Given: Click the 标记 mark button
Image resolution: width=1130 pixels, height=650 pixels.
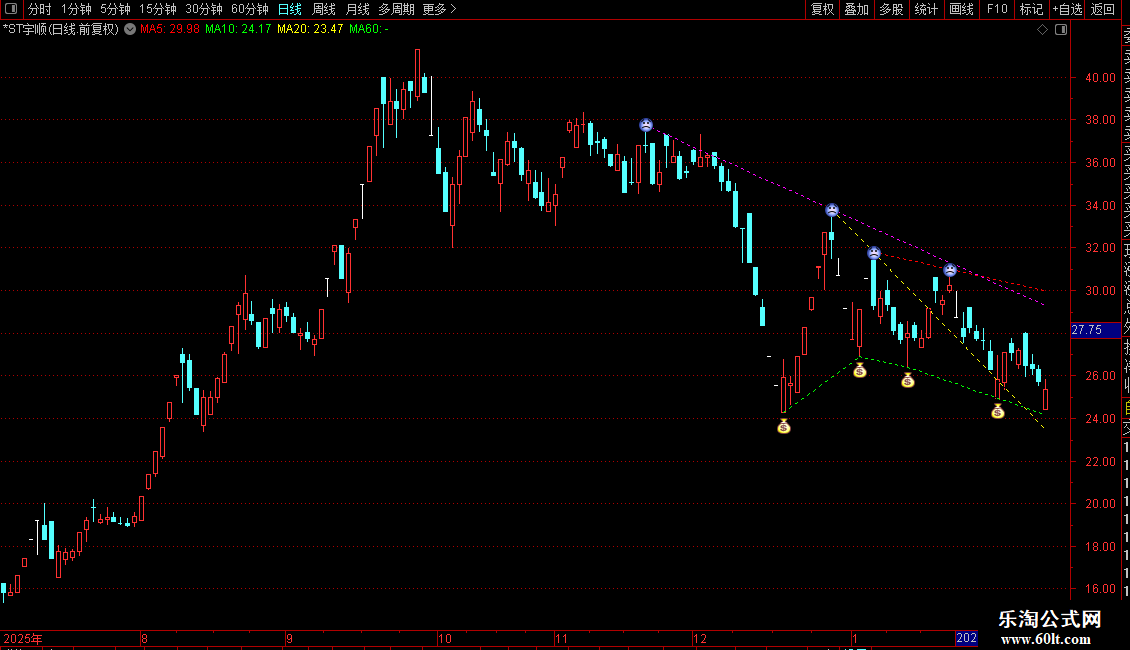Looking at the screenshot, I should click(1031, 9).
